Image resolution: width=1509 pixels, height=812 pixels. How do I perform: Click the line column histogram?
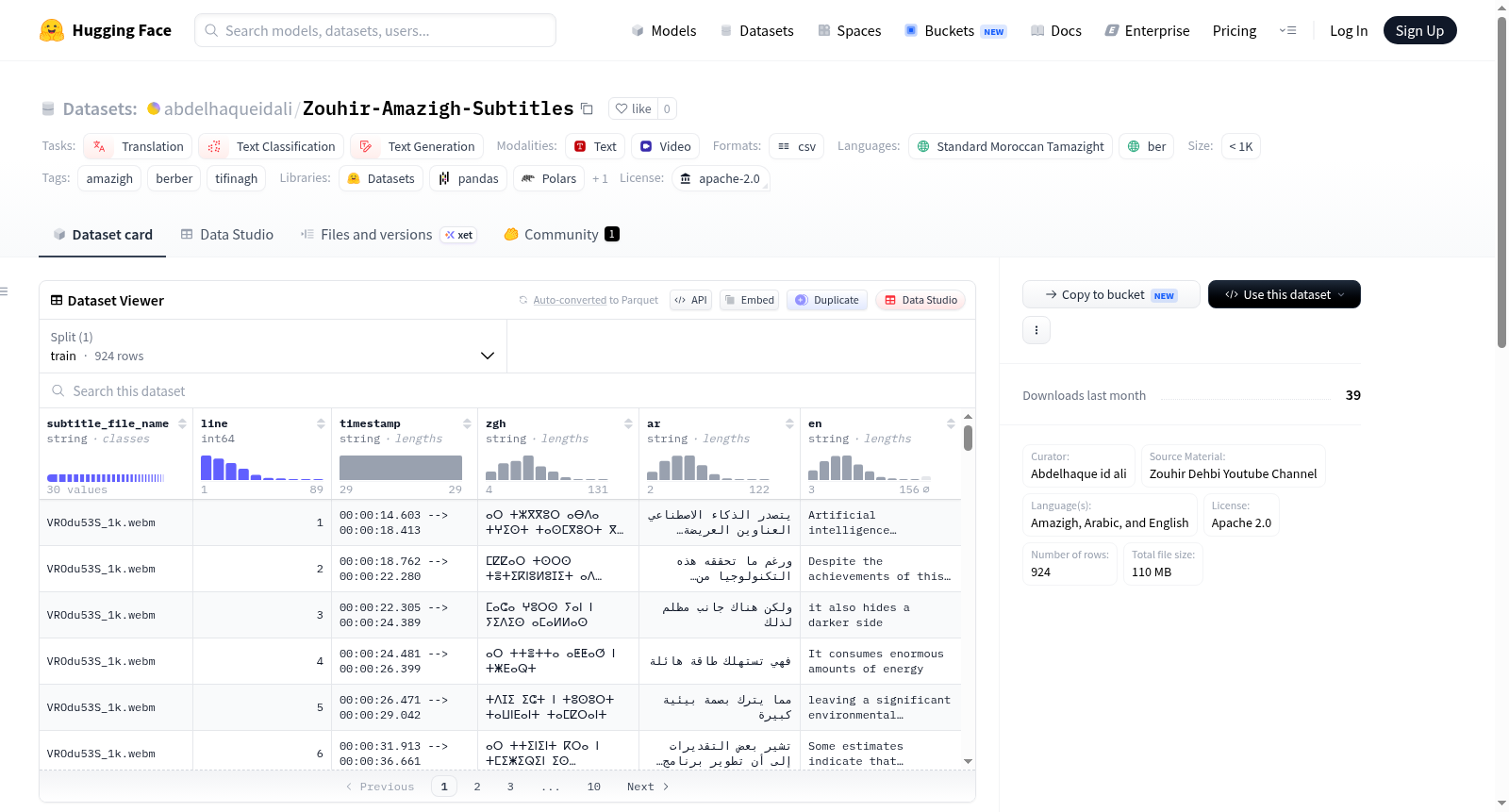tap(262, 467)
